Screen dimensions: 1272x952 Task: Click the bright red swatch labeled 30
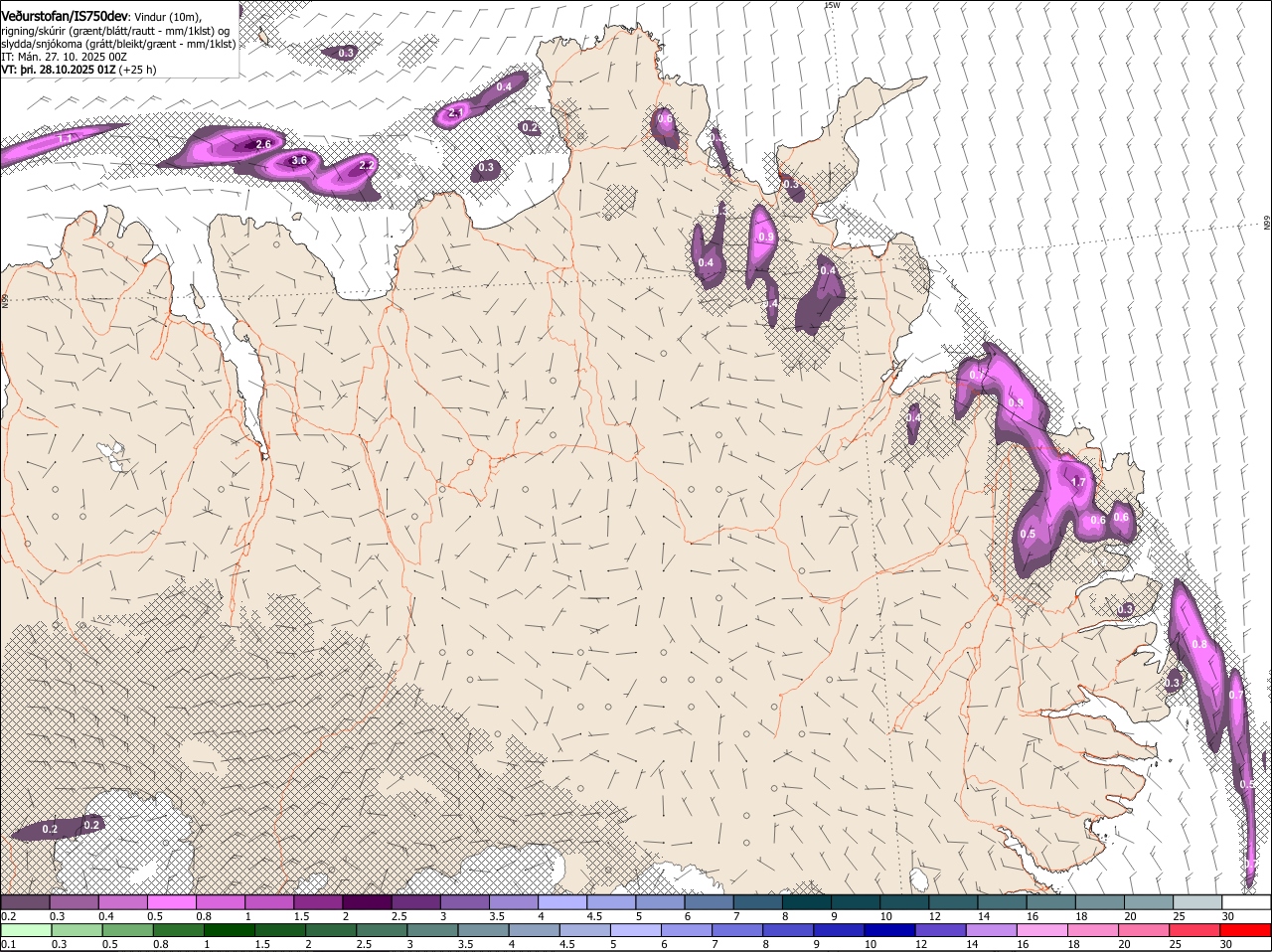pyautogui.click(x=1246, y=930)
